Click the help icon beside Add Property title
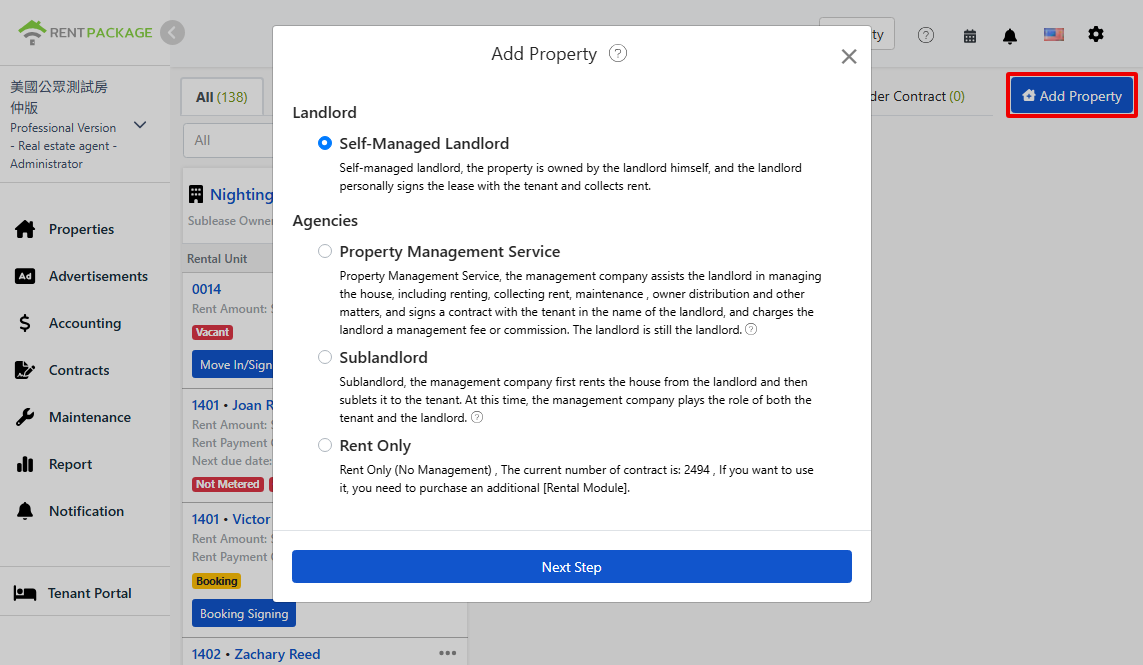Screen dimensions: 1143x665 [617, 53]
